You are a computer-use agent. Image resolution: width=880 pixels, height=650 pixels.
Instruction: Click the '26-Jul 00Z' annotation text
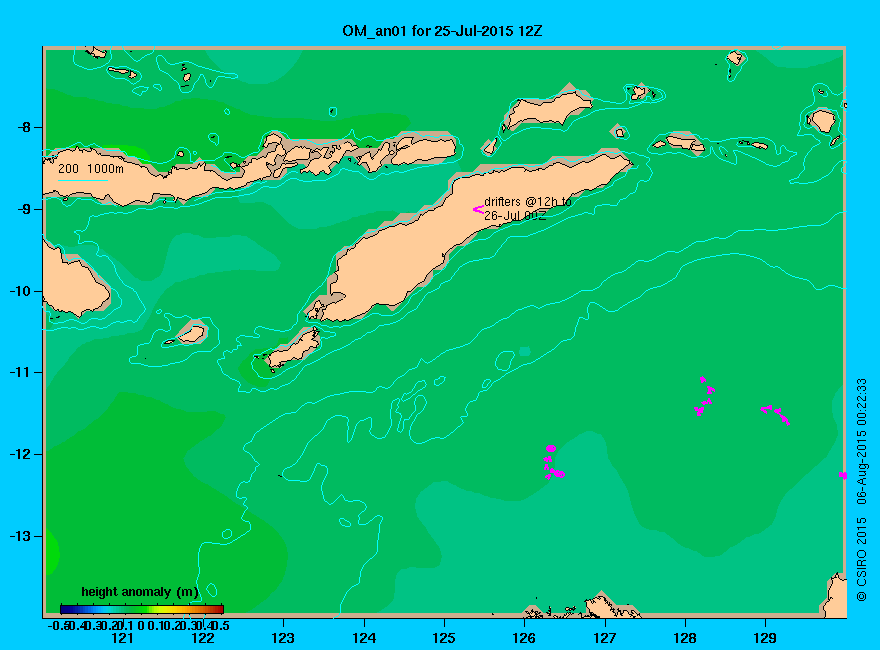point(515,216)
